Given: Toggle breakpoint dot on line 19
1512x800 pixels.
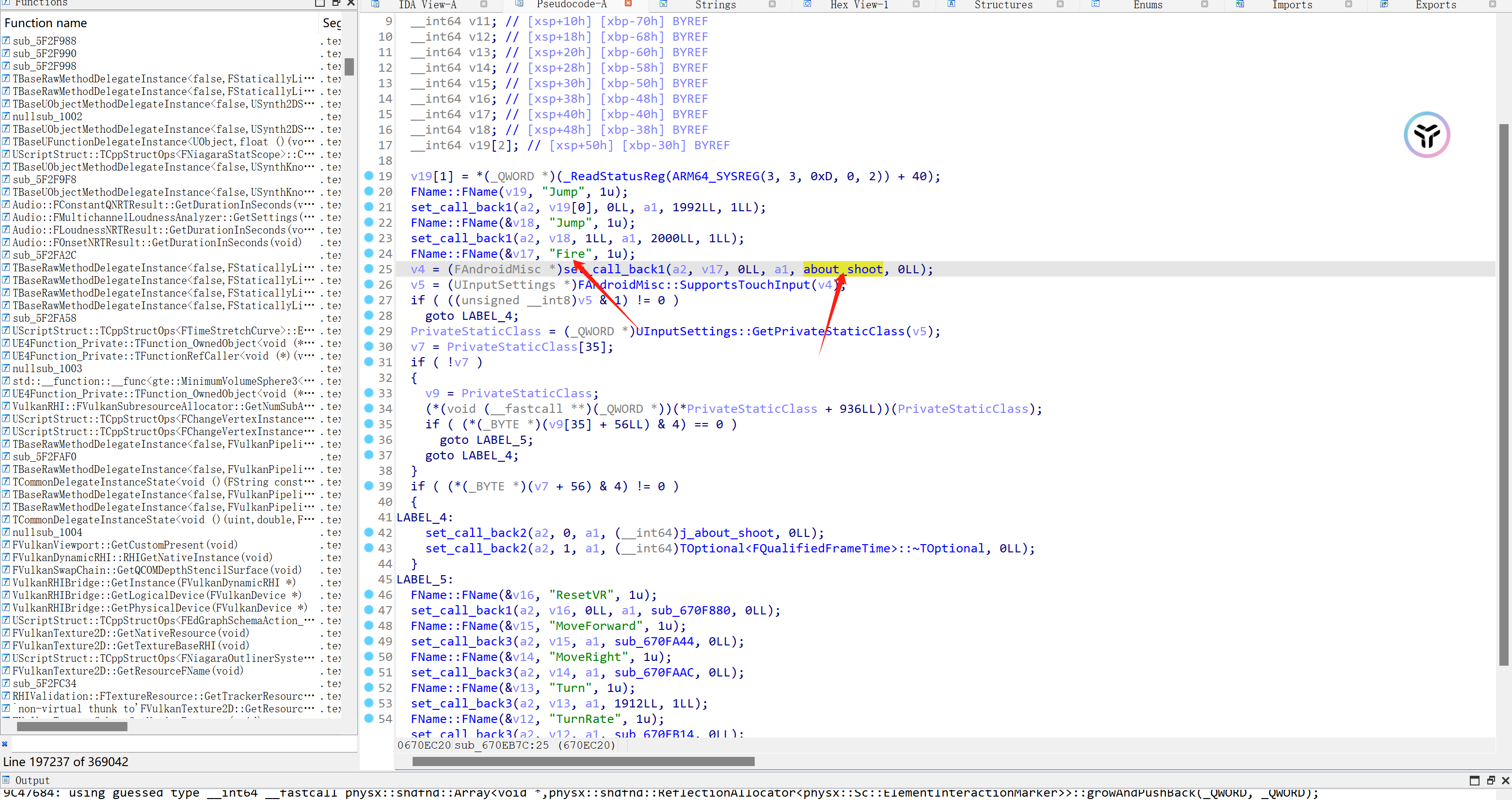Looking at the screenshot, I should (368, 175).
